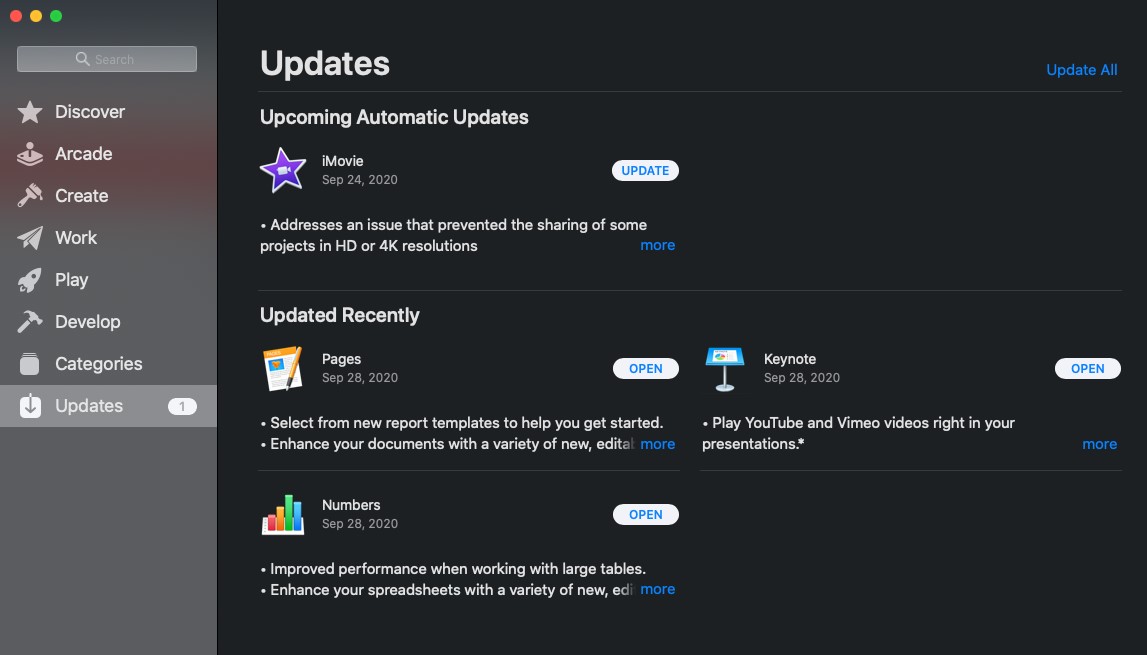This screenshot has height=655, width=1147.
Task: Click the Keynote app icon
Action: point(725,368)
